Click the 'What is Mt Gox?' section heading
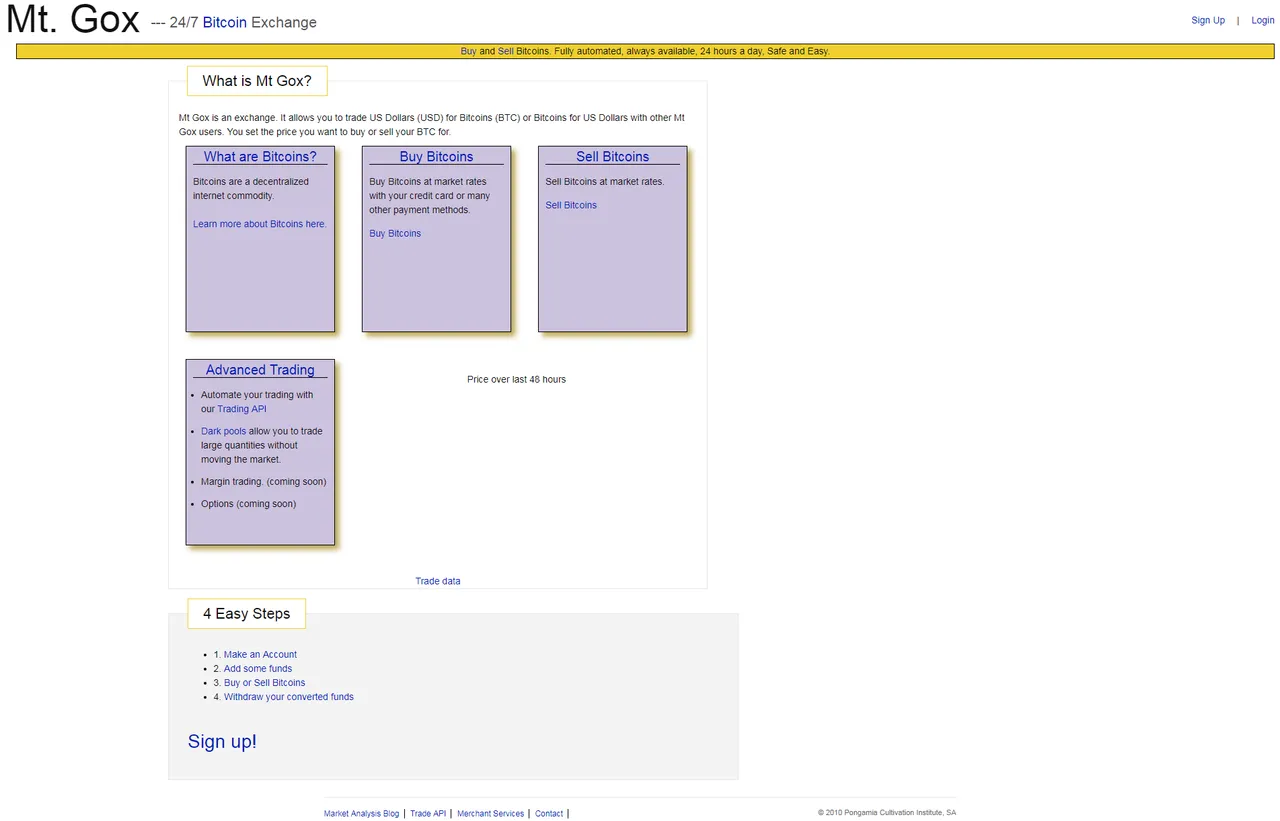Image resolution: width=1280 pixels, height=821 pixels. pyautogui.click(x=257, y=81)
